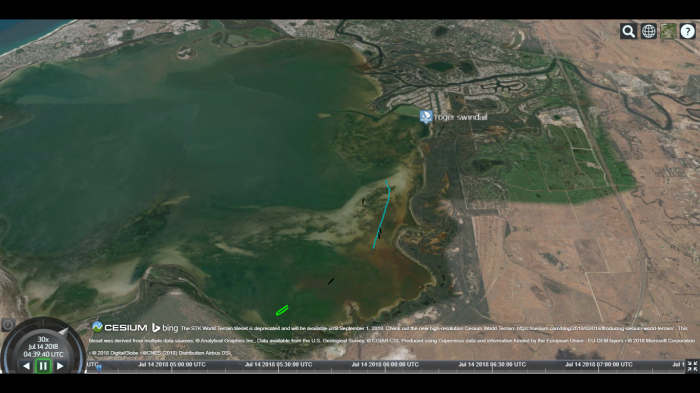Click the Cesium logo

[x=119, y=327]
